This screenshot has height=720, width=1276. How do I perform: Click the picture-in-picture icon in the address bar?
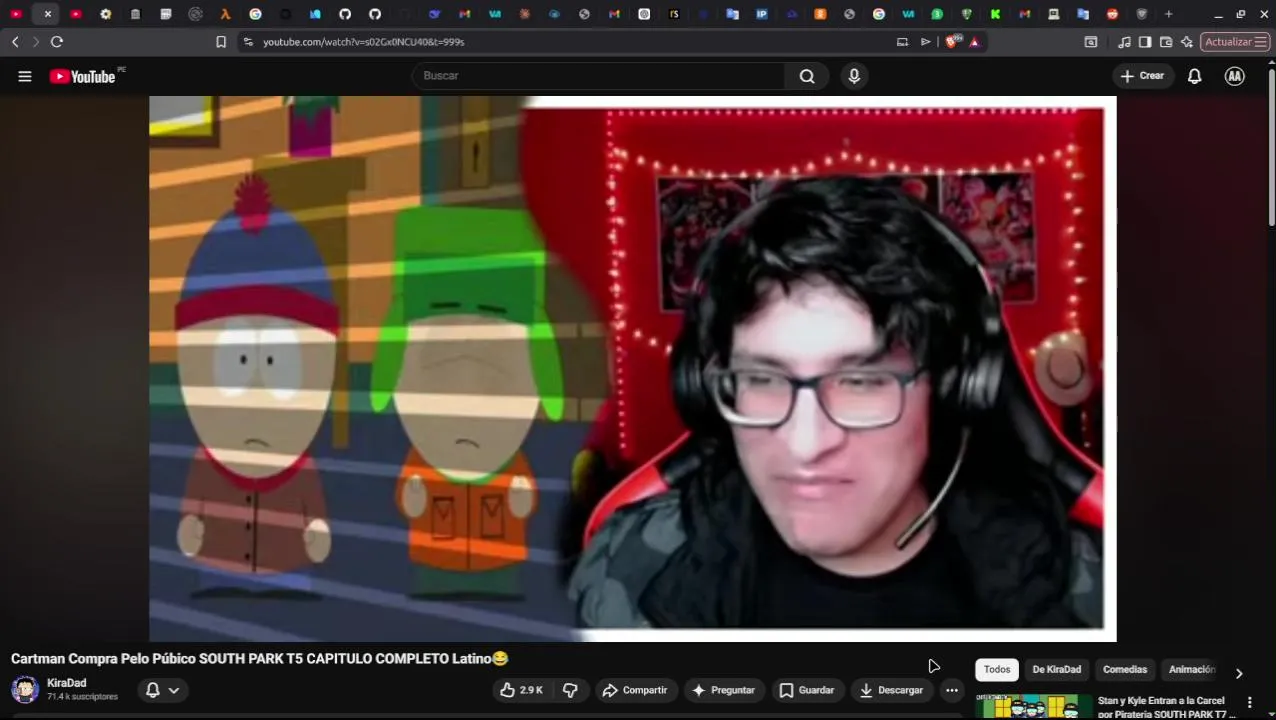pyautogui.click(x=902, y=42)
